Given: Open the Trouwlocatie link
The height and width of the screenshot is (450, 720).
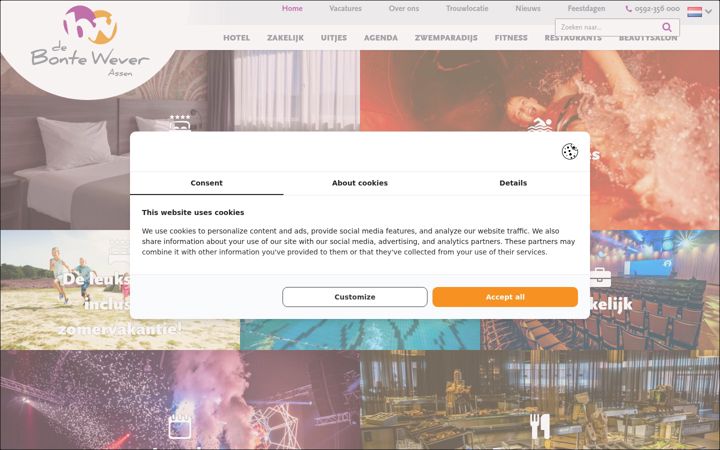Looking at the screenshot, I should click(467, 9).
